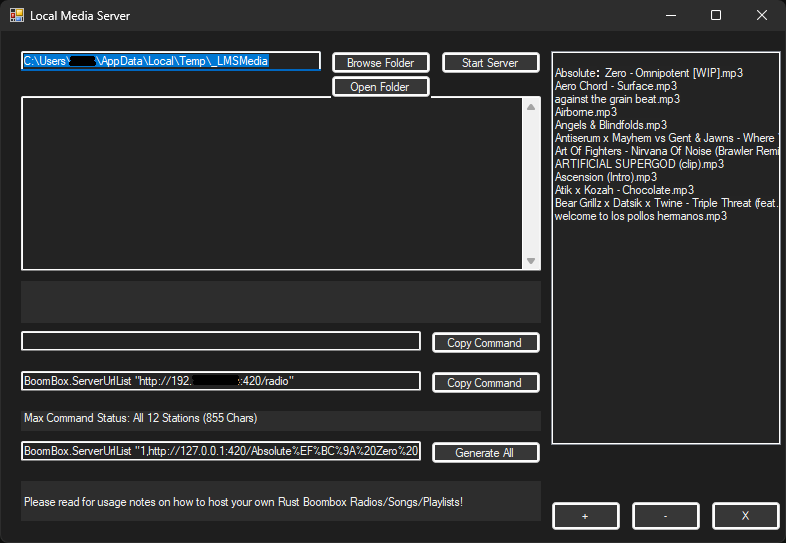The height and width of the screenshot is (543, 786).
Task: Select ARTIFICIAL SUPERGOD (clip).mp3
Action: (x=639, y=164)
